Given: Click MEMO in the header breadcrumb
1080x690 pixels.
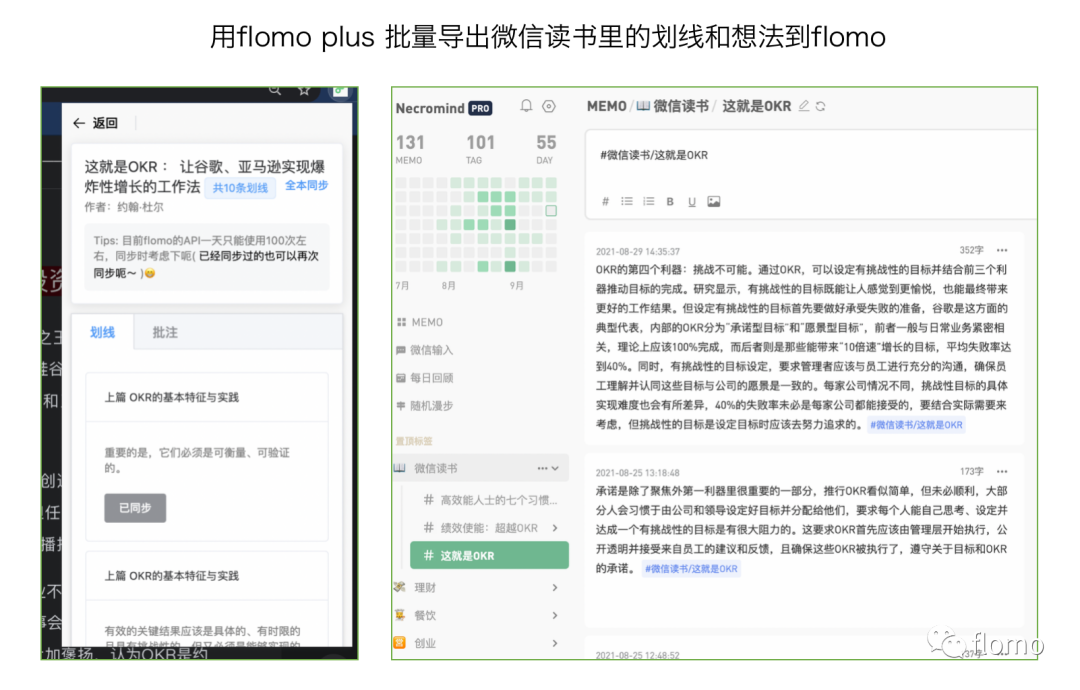Looking at the screenshot, I should (606, 106).
